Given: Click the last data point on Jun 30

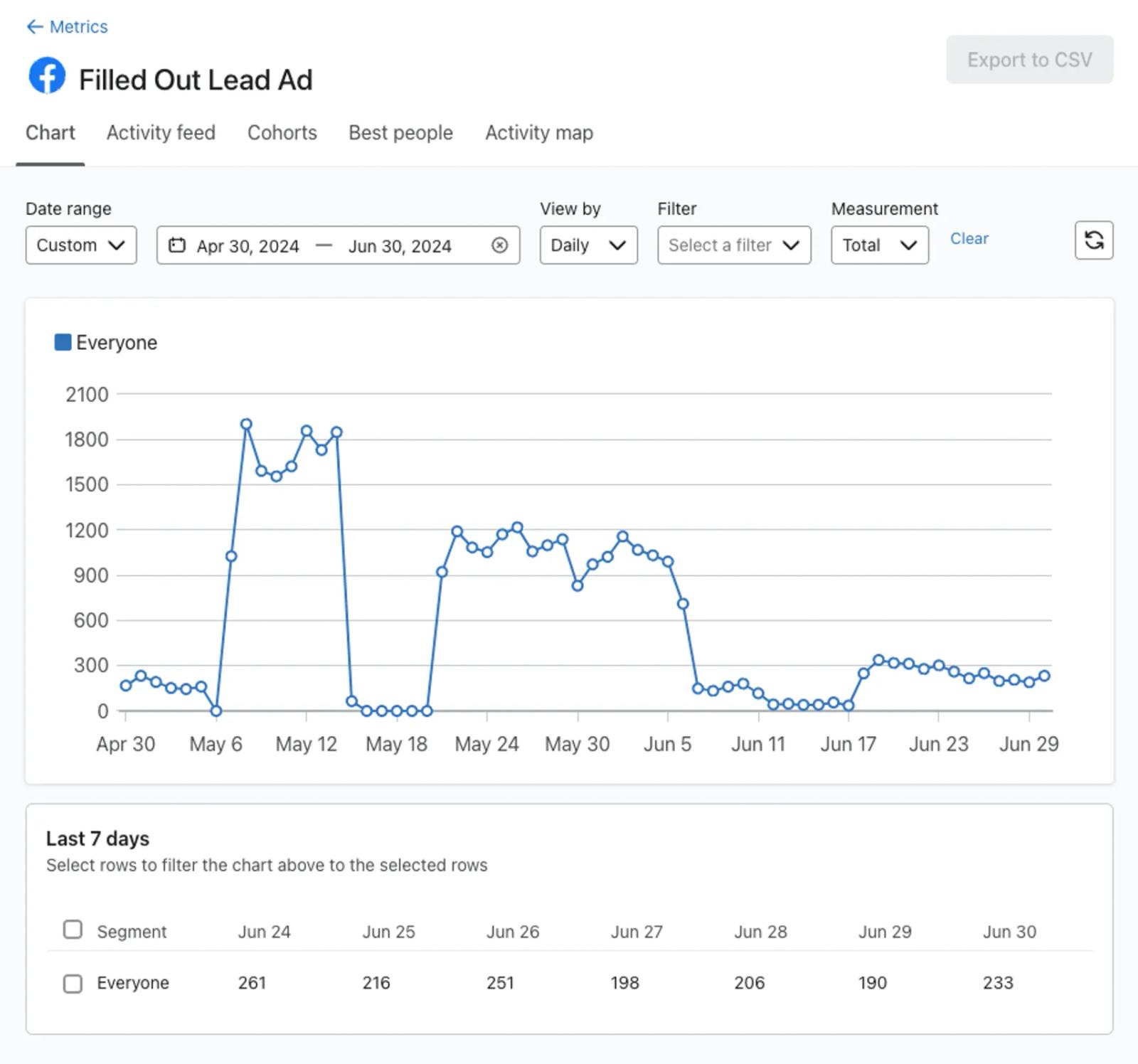Looking at the screenshot, I should [1044, 676].
